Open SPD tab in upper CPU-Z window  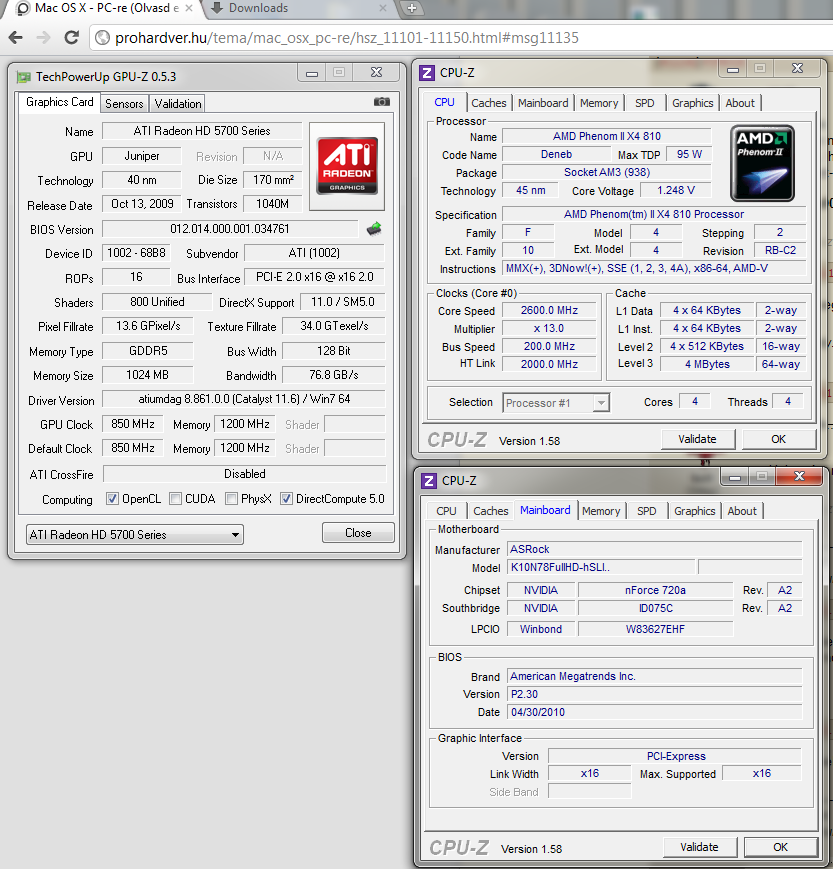pyautogui.click(x=645, y=103)
